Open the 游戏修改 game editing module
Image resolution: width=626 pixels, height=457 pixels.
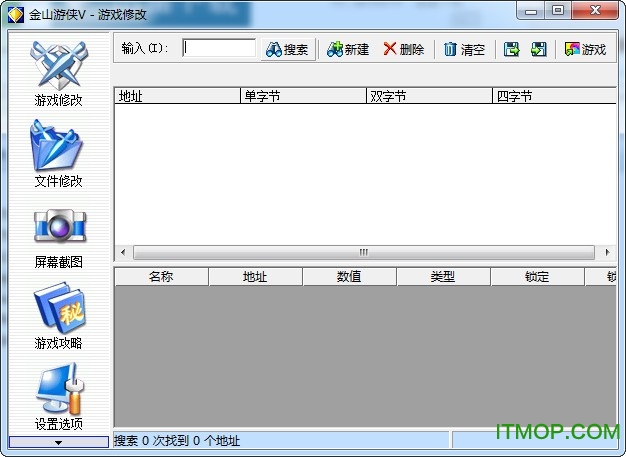tap(58, 72)
